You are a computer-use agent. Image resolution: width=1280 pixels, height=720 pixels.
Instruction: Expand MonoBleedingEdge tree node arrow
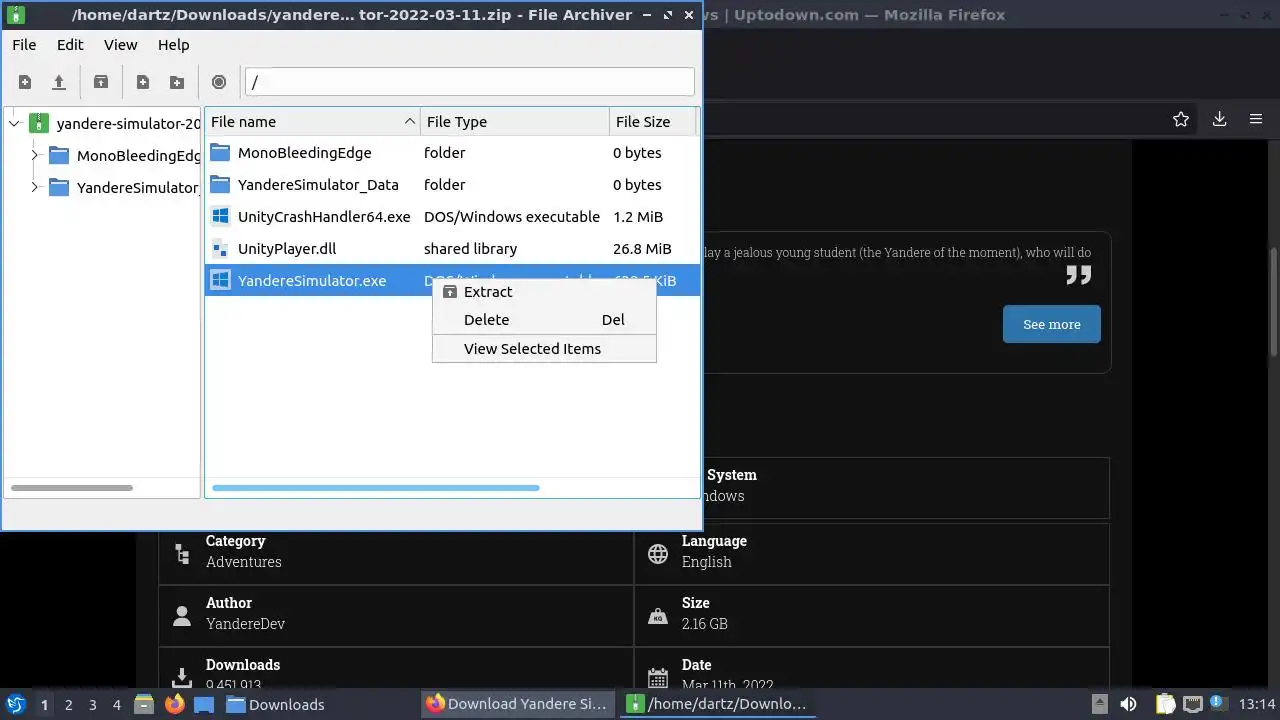(34, 156)
